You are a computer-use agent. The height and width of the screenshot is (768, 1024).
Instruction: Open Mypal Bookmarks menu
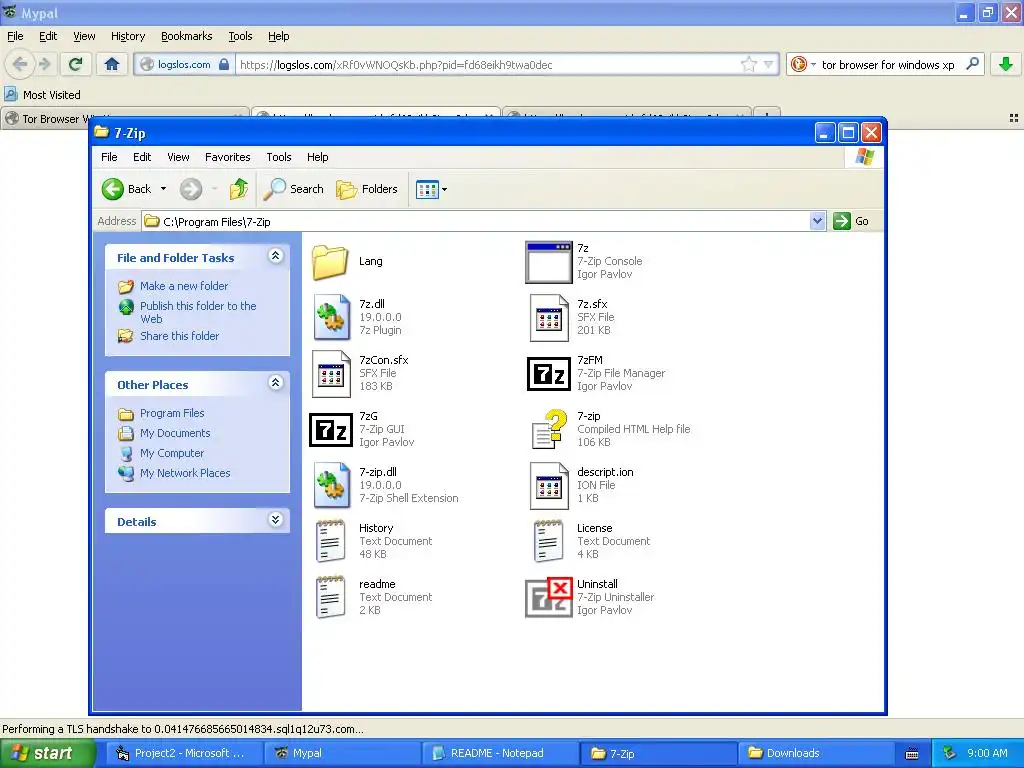pyautogui.click(x=186, y=36)
